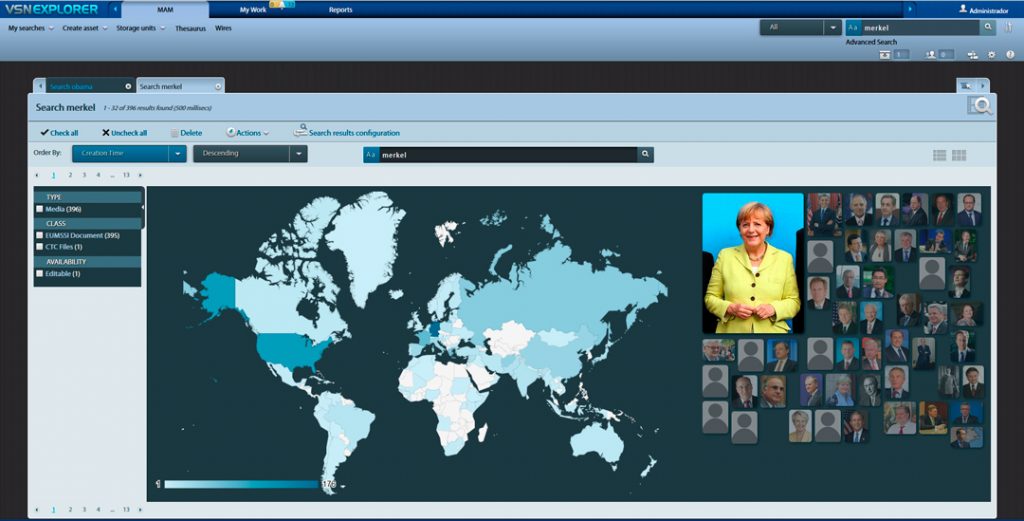The image size is (1024, 521).
Task: Open the Create asset dropdown menu
Action: click(85, 28)
